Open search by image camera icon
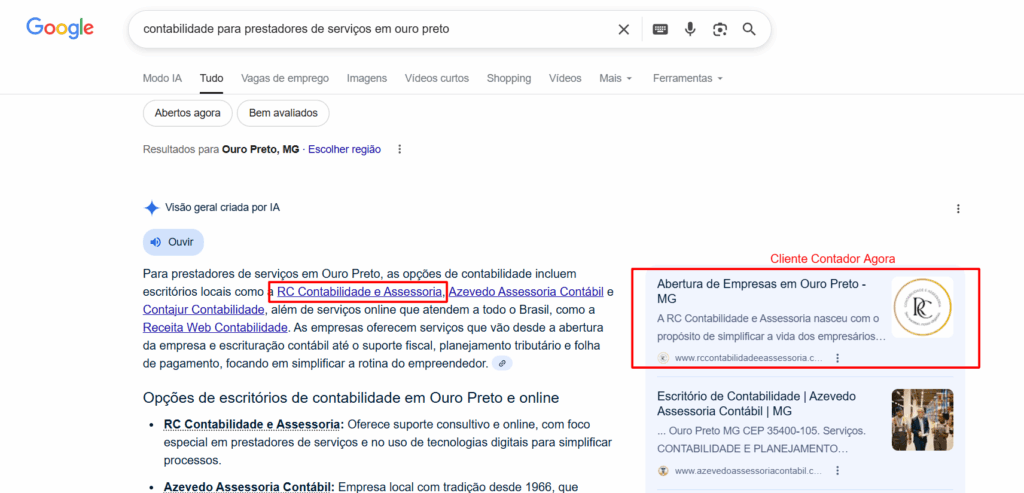 point(719,30)
